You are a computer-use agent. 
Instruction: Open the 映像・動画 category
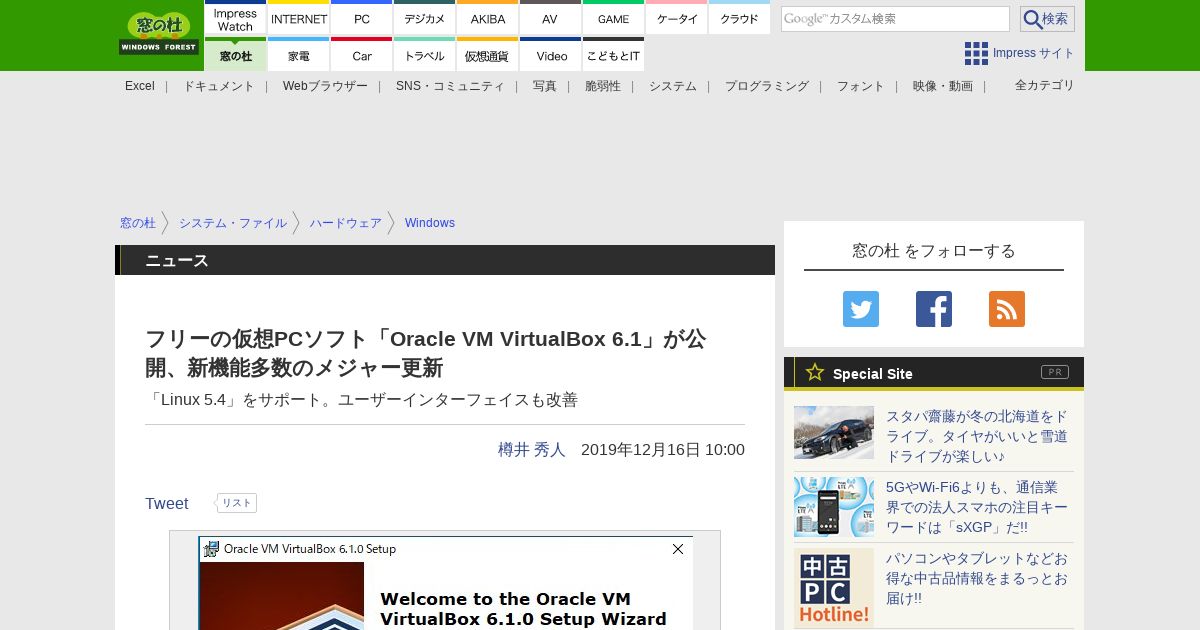click(x=943, y=86)
